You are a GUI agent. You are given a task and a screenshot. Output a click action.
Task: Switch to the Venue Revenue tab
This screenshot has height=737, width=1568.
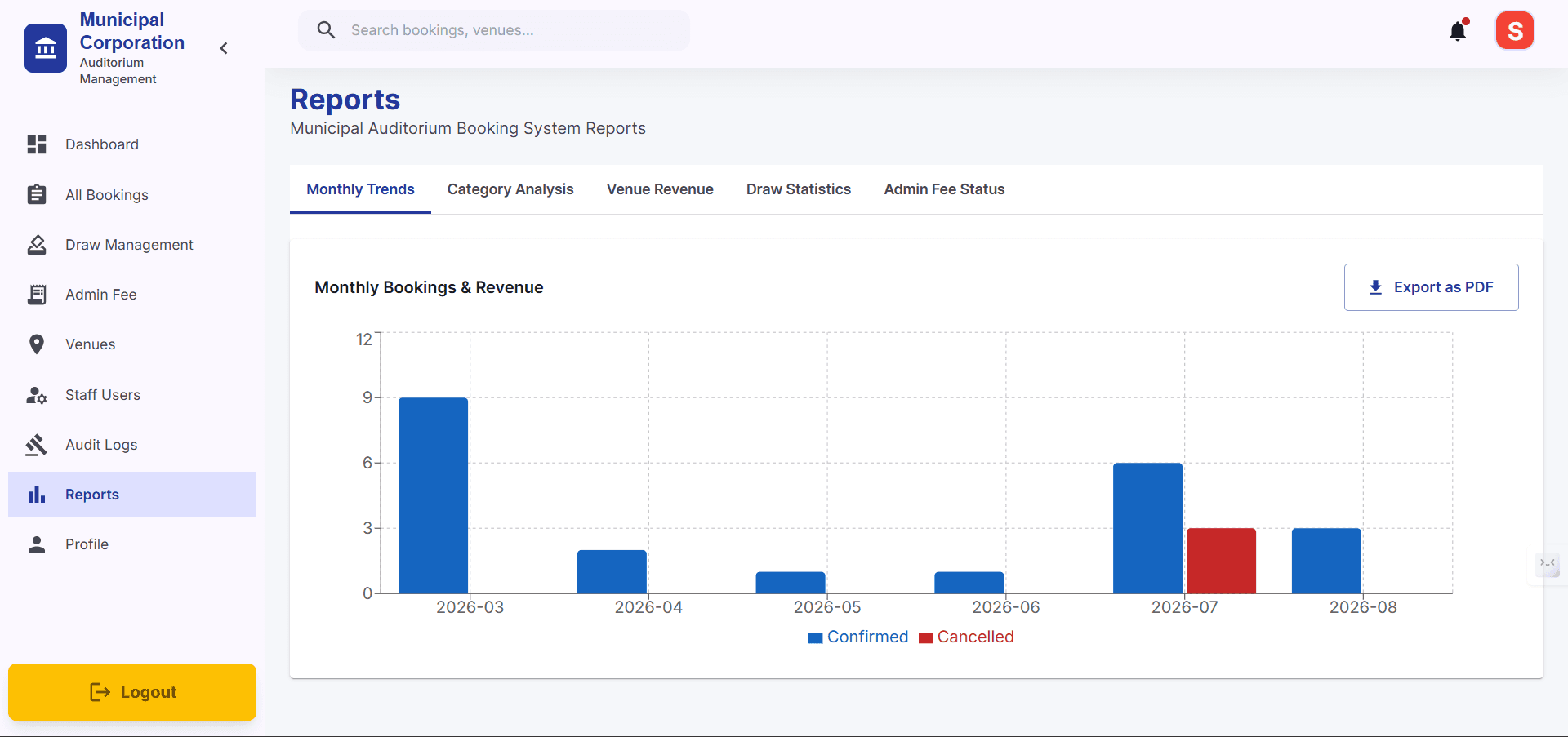660,189
